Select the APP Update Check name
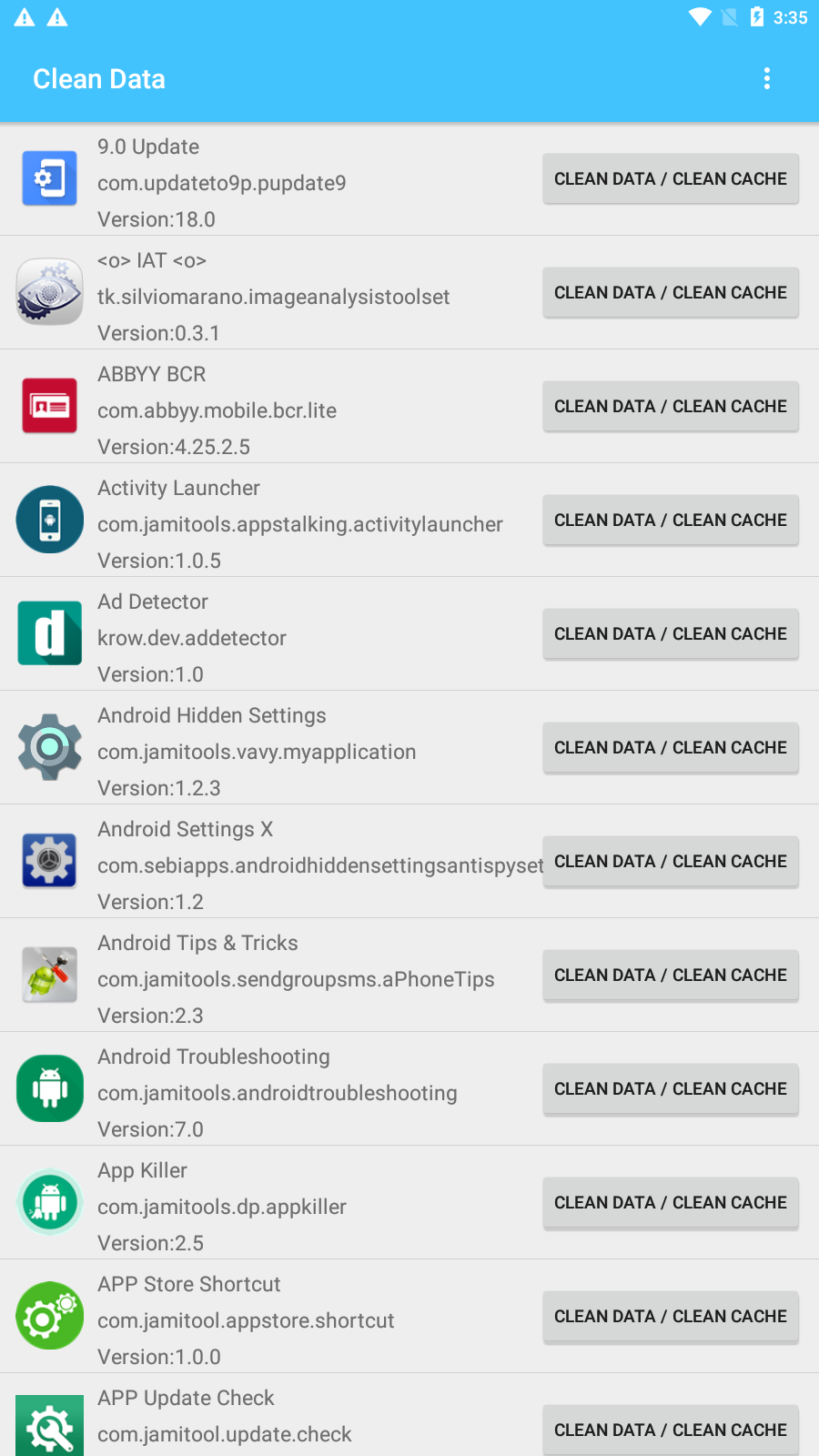Screen dimensions: 819x1456 [187, 1398]
